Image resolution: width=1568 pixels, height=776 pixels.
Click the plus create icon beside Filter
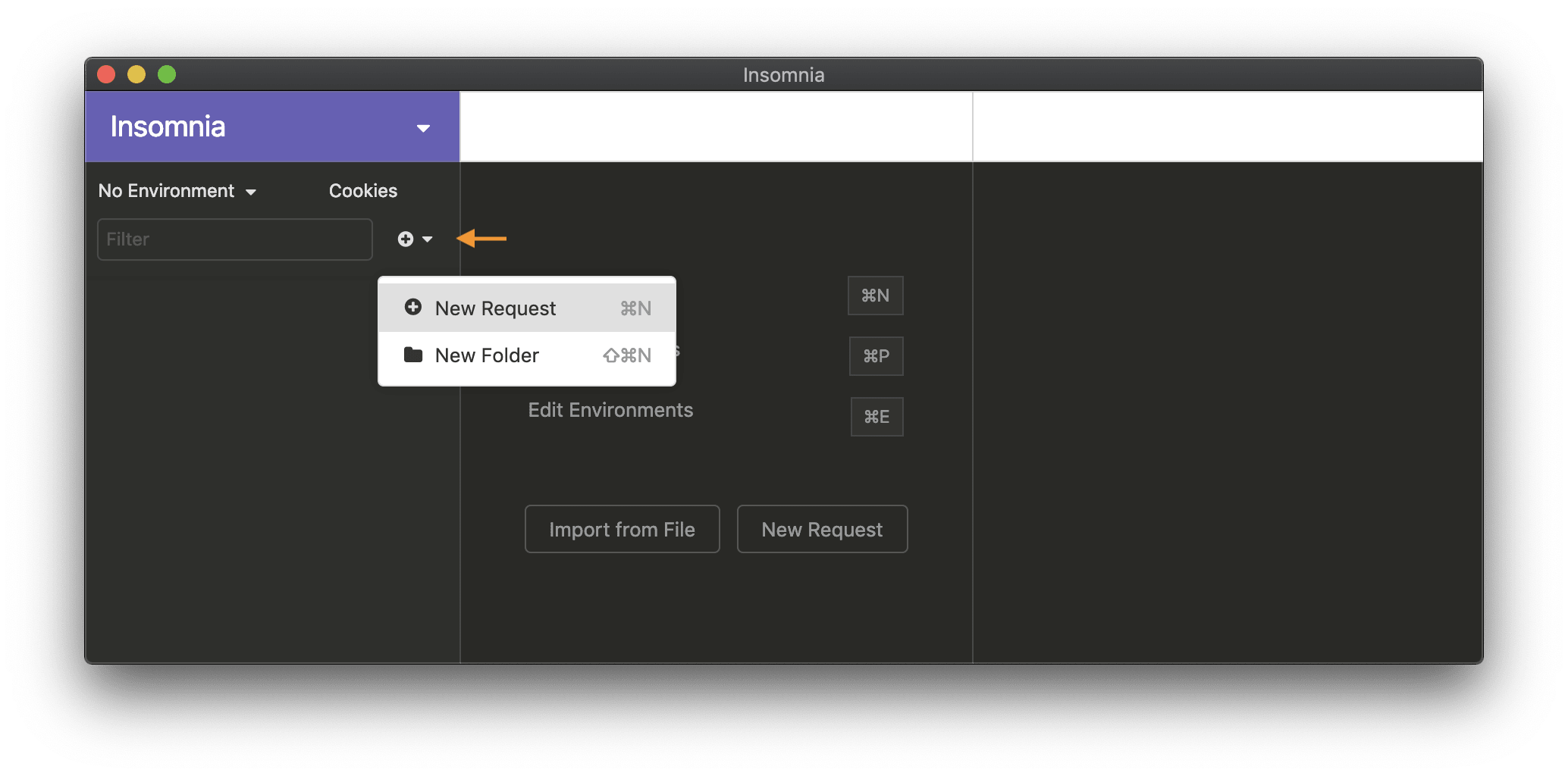click(406, 239)
